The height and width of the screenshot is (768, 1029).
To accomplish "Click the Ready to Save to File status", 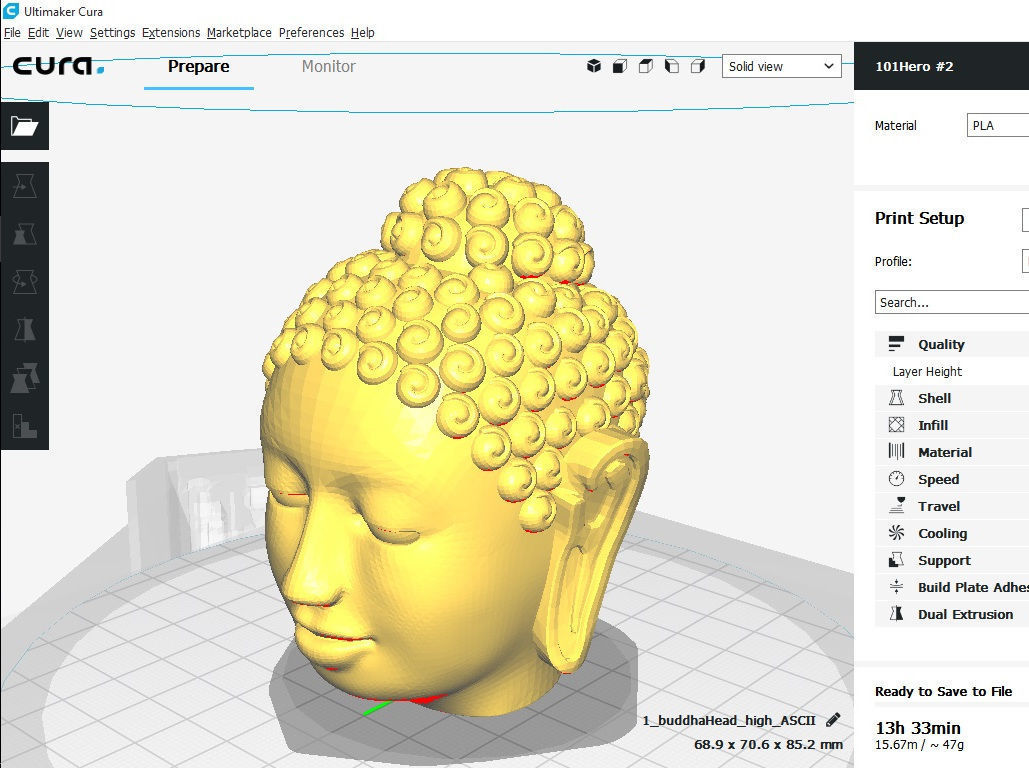I will pos(943,691).
